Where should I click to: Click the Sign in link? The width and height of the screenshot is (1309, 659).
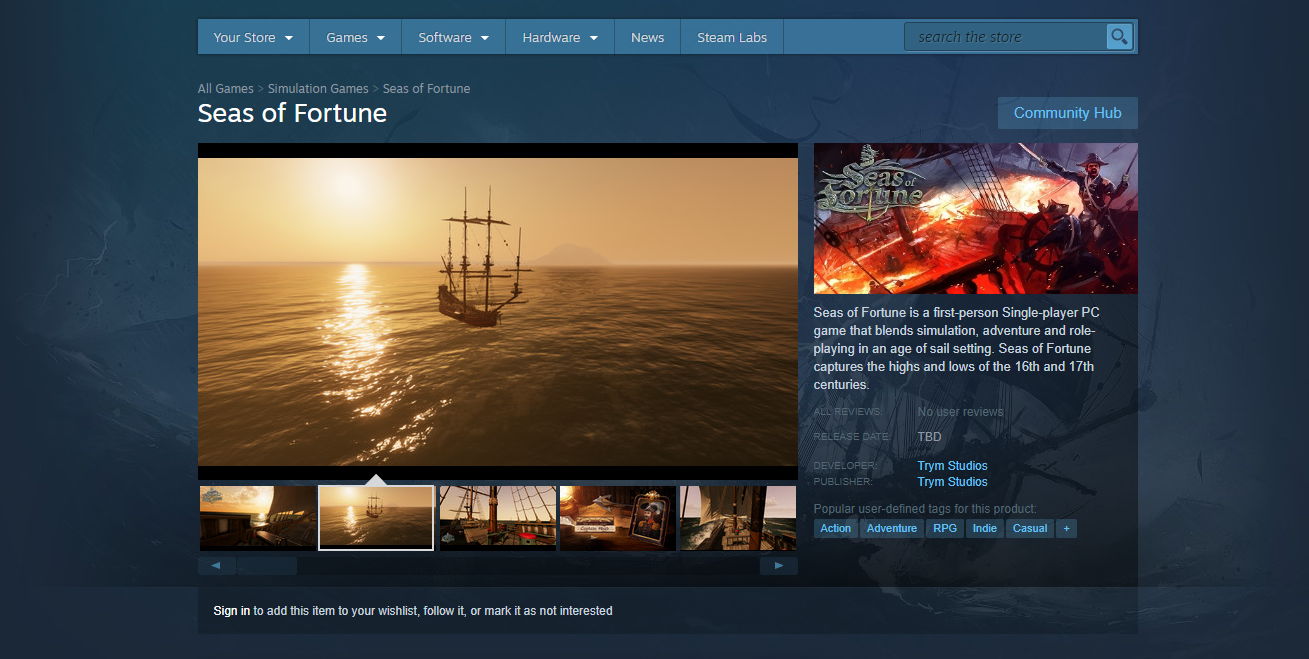click(232, 611)
